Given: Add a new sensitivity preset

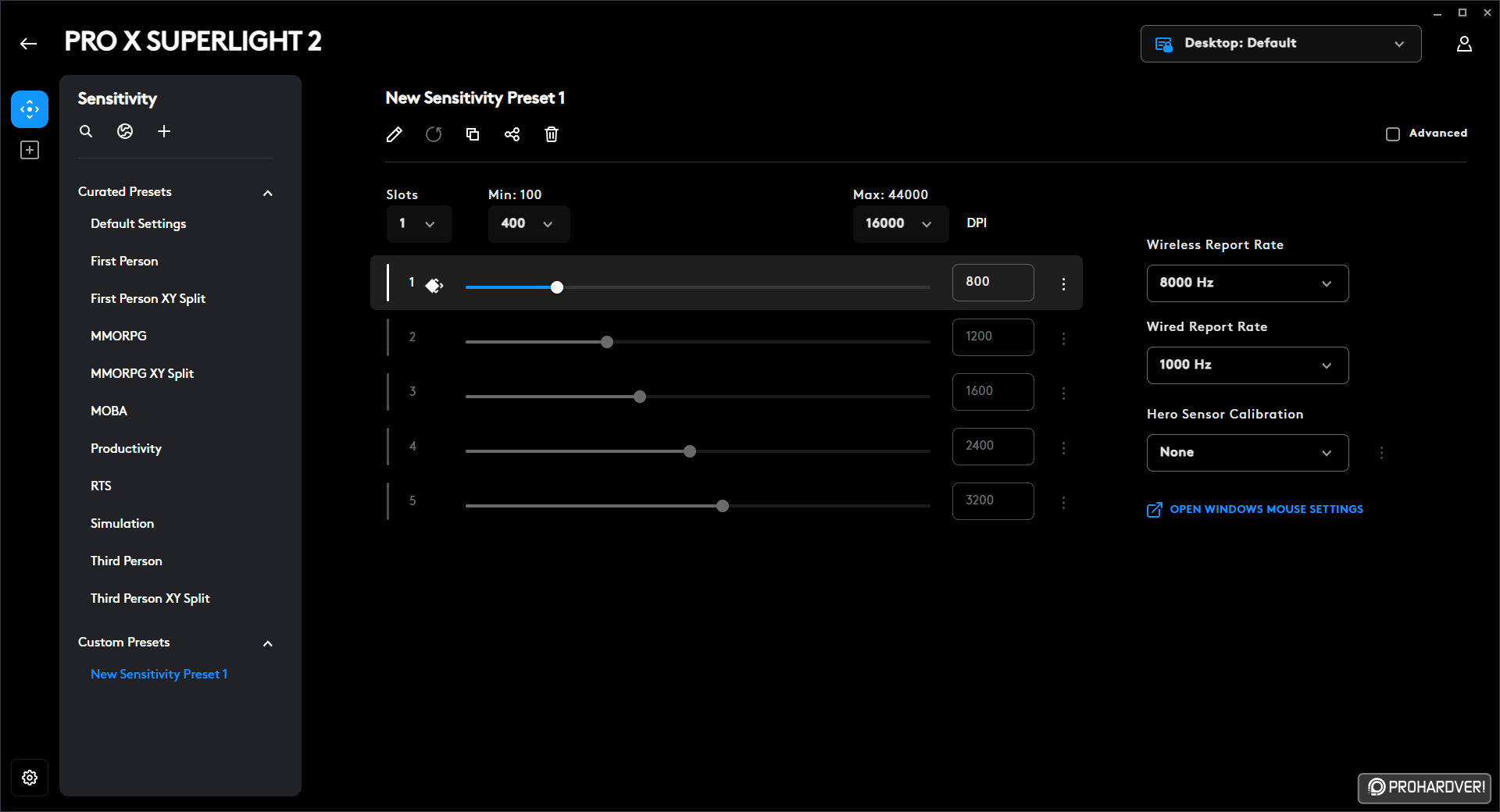Looking at the screenshot, I should pyautogui.click(x=164, y=131).
